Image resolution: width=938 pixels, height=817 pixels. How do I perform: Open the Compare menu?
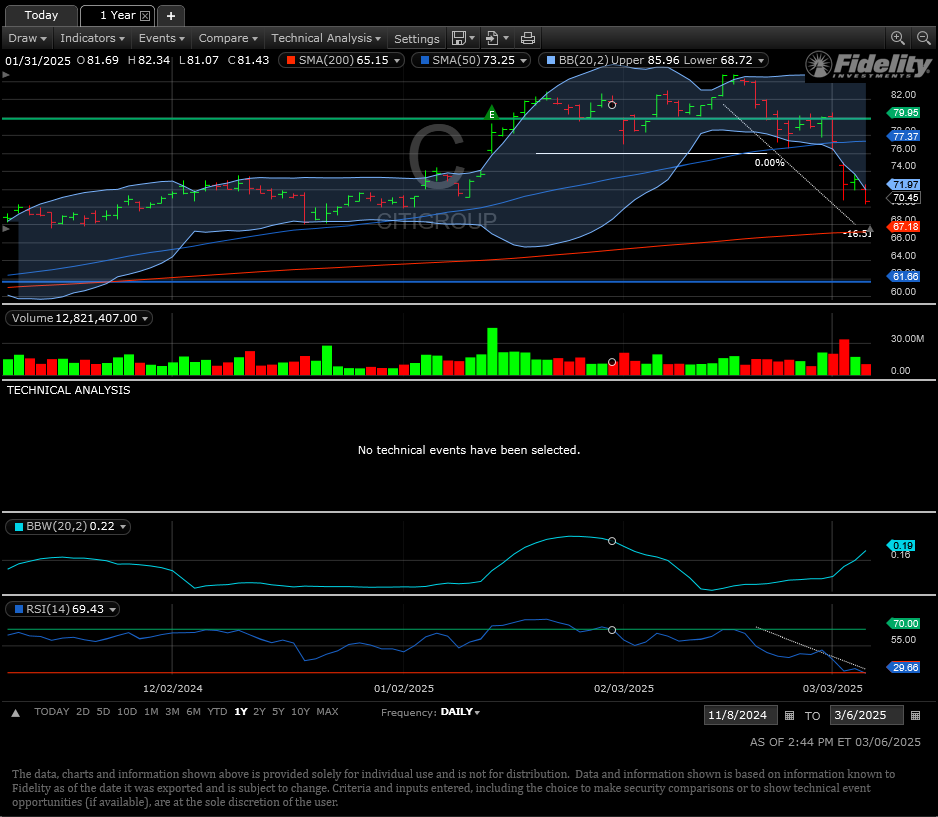(228, 38)
